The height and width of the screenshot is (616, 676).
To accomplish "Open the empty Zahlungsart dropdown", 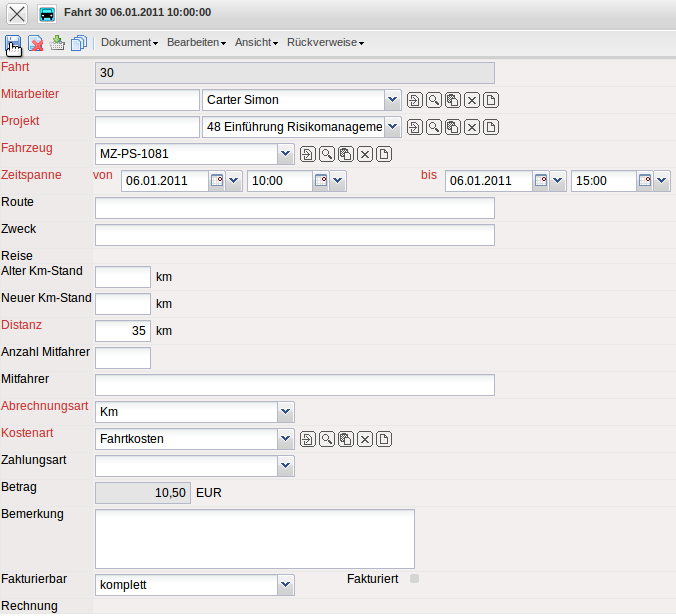I will click(x=285, y=465).
